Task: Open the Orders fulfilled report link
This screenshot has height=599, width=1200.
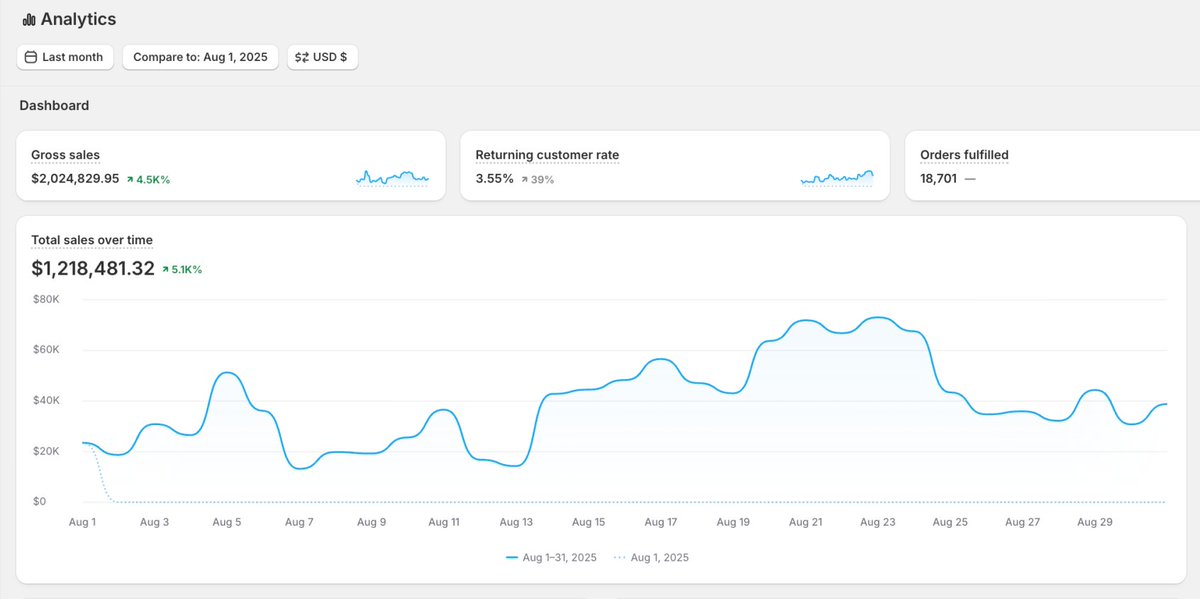Action: click(x=964, y=155)
